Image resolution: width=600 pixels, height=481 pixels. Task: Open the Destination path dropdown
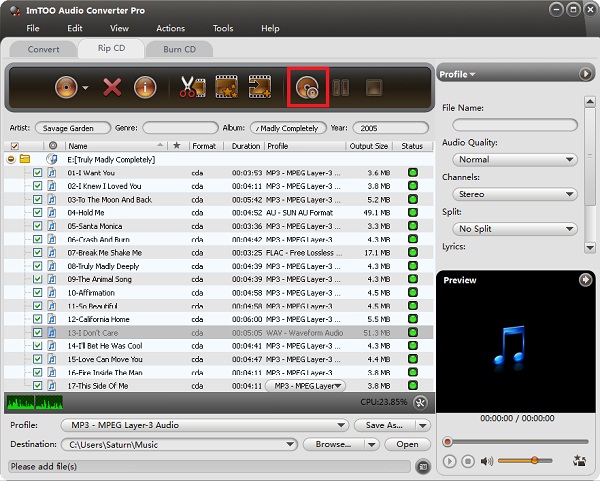[179, 445]
